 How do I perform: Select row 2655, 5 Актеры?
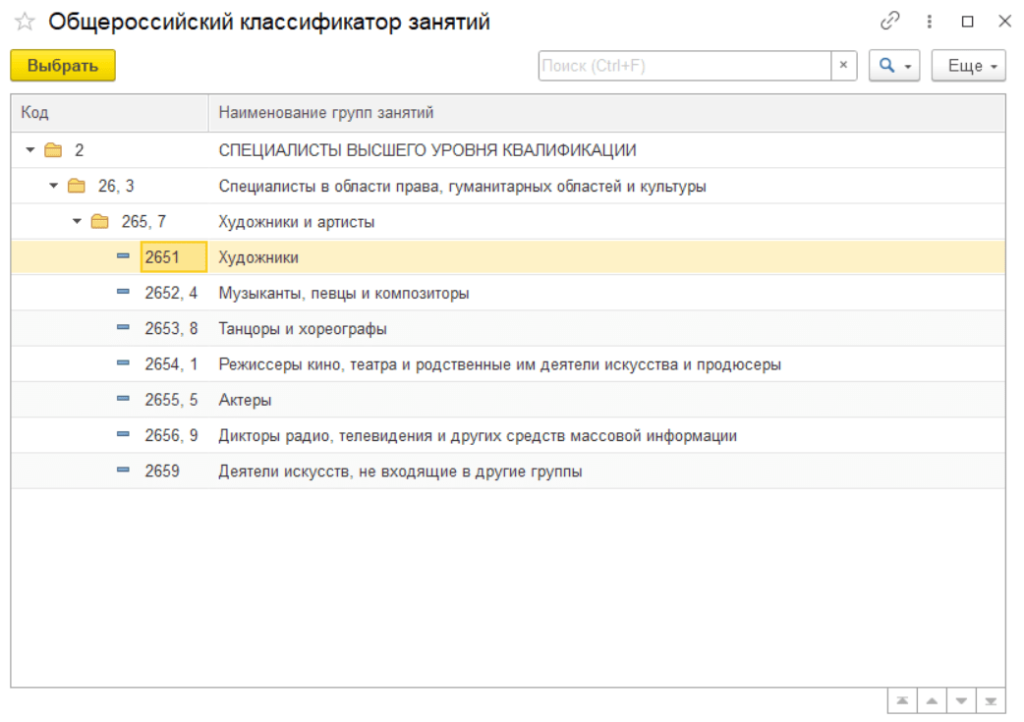508,400
